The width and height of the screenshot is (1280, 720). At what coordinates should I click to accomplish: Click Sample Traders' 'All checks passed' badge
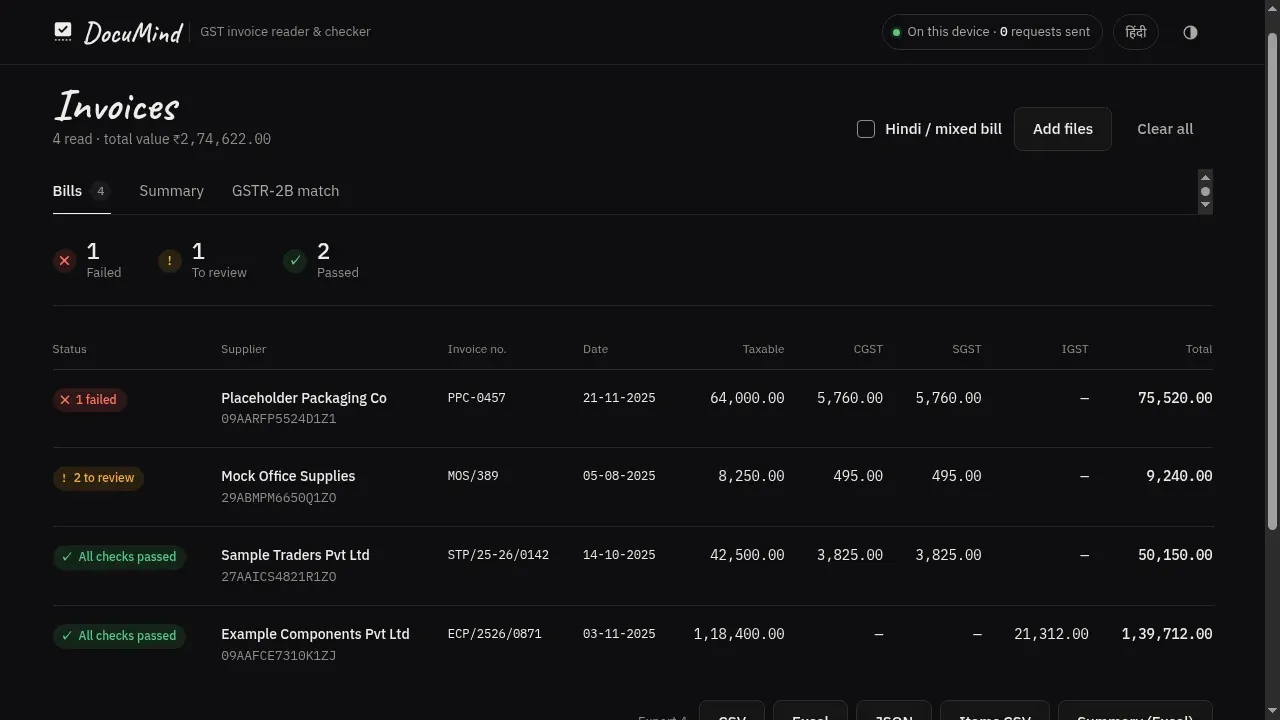[119, 557]
